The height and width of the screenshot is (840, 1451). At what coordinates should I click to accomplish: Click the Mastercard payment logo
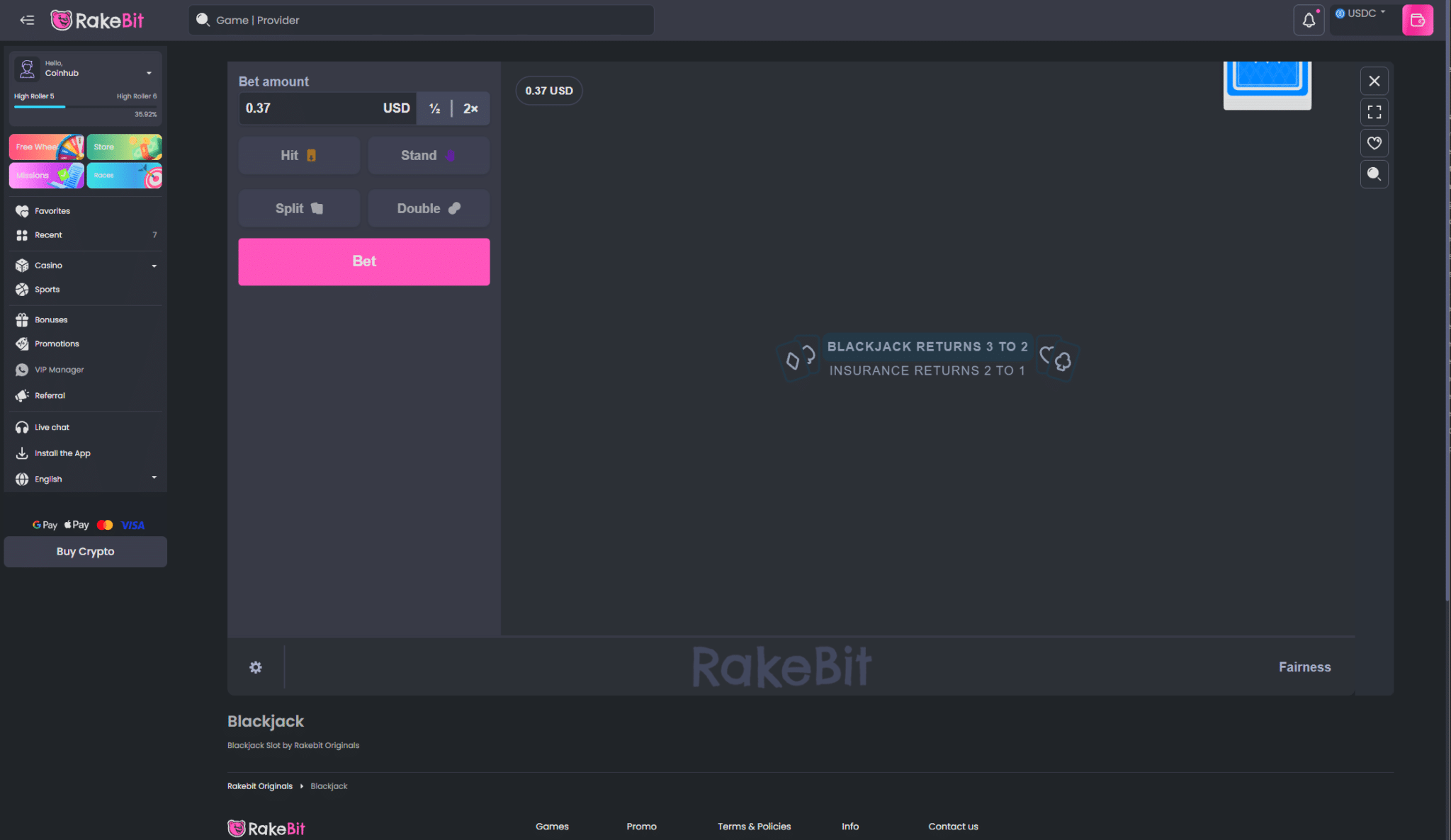click(105, 525)
